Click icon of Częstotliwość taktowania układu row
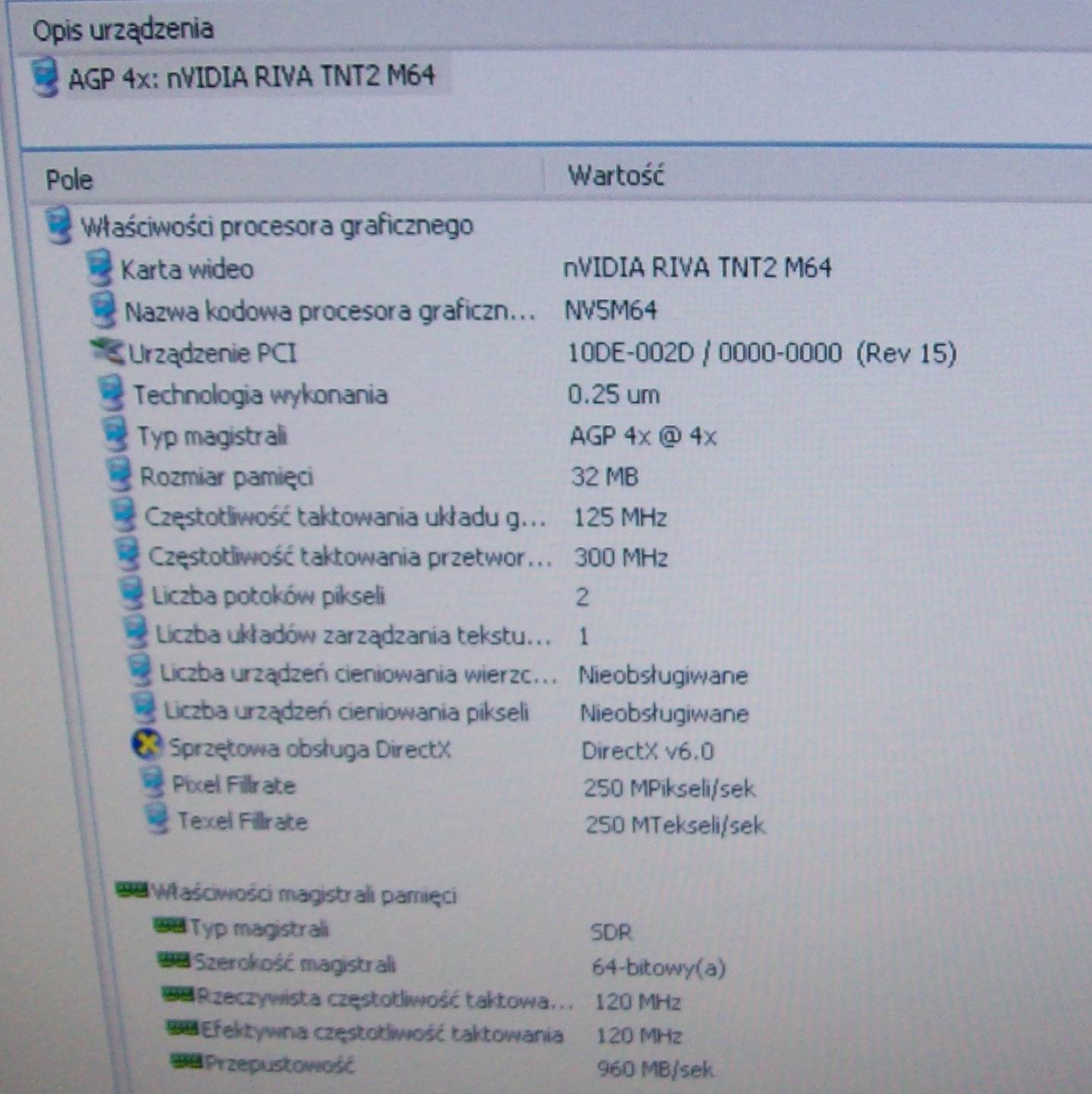Image resolution: width=1092 pixels, height=1094 pixels. (x=123, y=515)
